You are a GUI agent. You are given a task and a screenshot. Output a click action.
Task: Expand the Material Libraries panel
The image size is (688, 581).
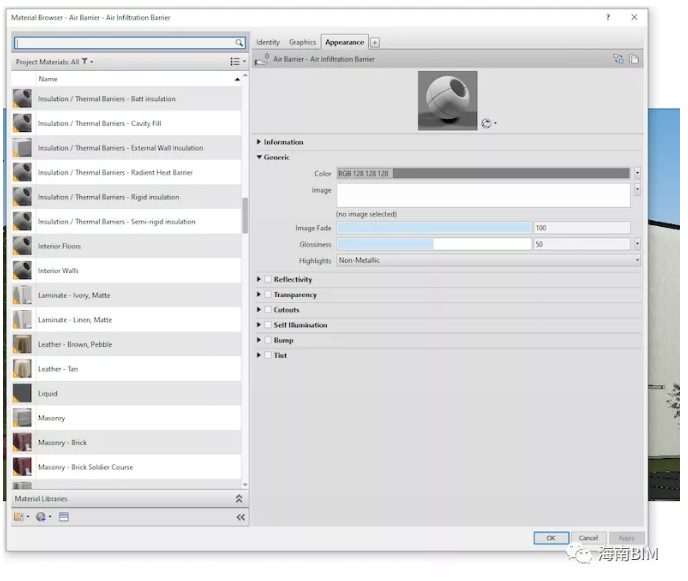[x=239, y=499]
